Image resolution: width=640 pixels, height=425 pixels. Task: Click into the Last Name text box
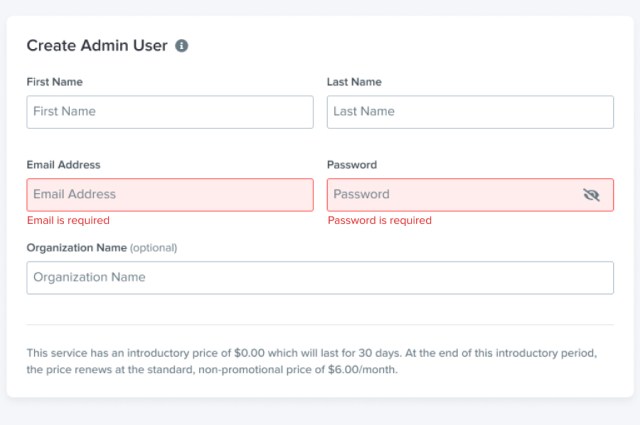point(470,112)
